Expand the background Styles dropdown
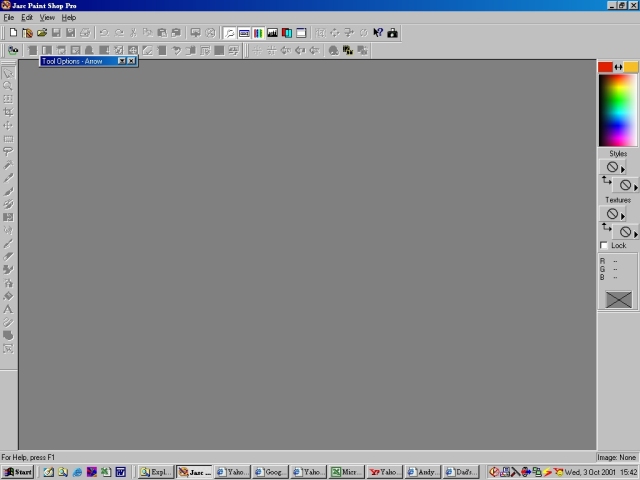 (635, 187)
